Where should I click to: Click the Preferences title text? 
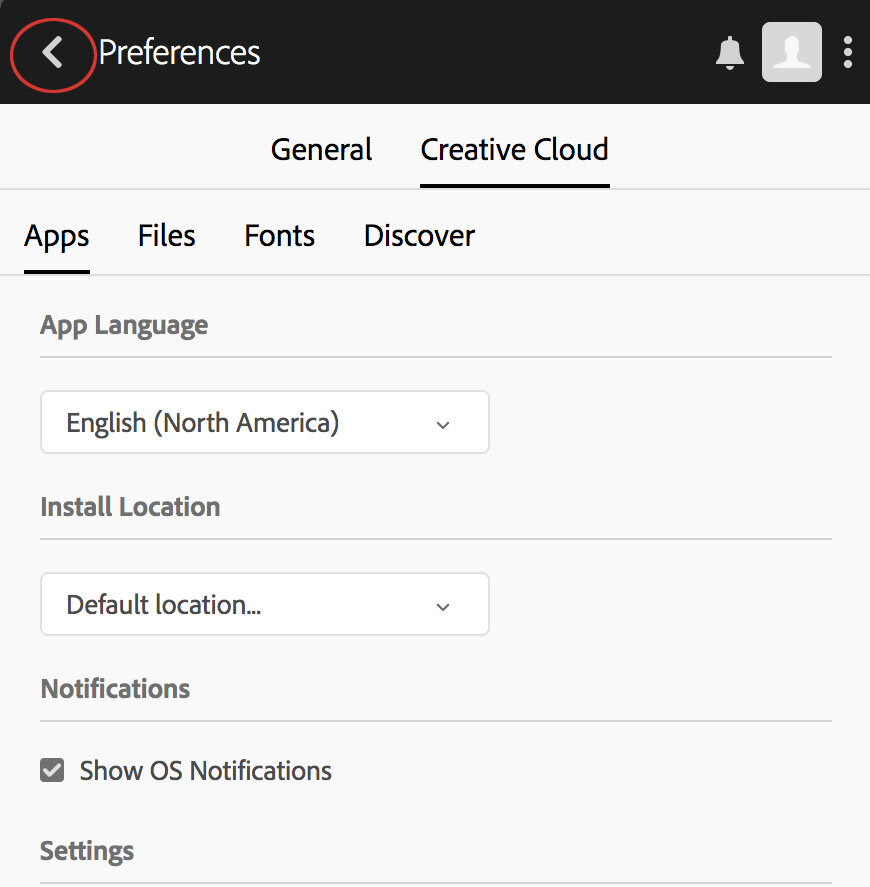point(179,53)
